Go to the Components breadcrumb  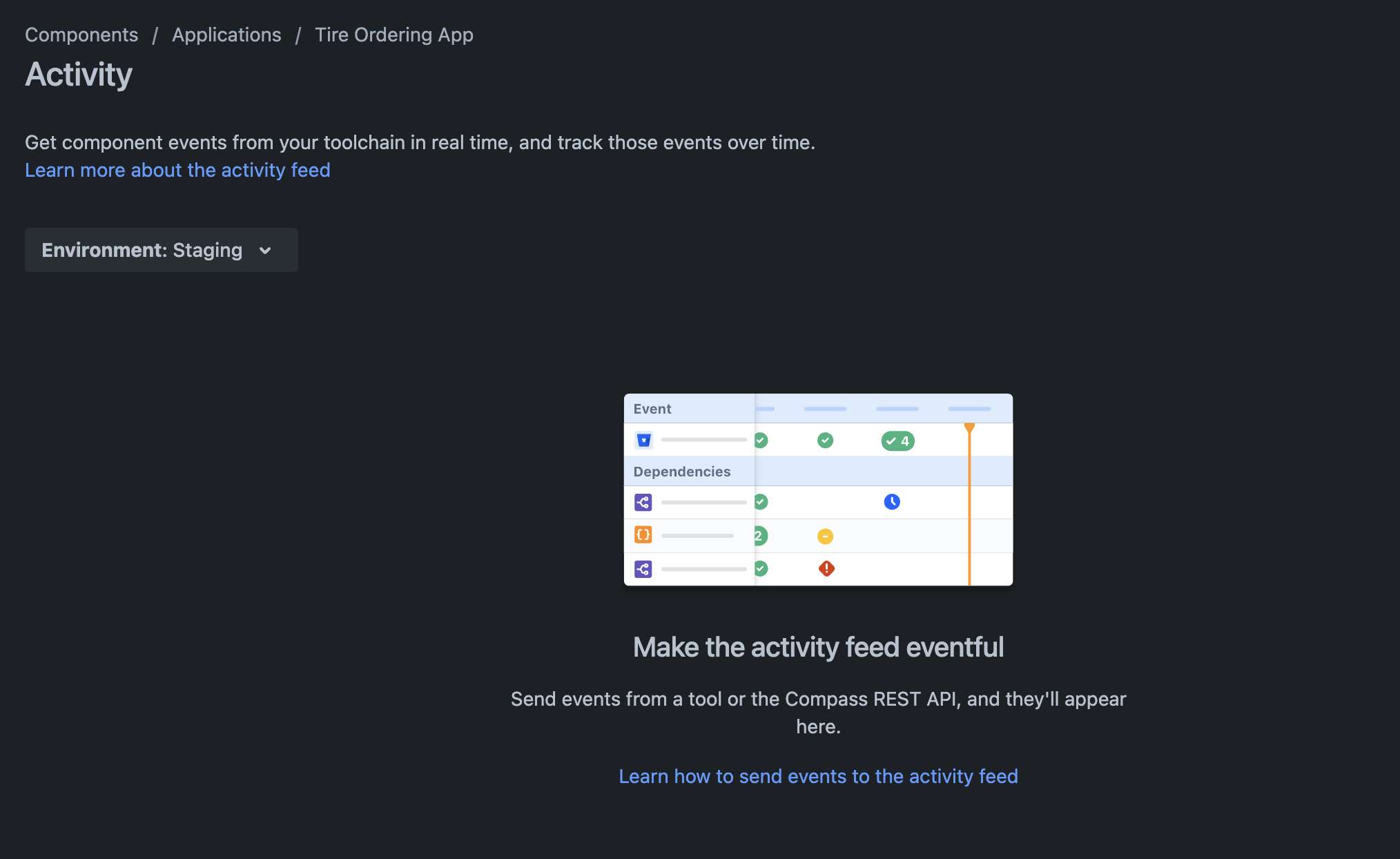(x=81, y=35)
